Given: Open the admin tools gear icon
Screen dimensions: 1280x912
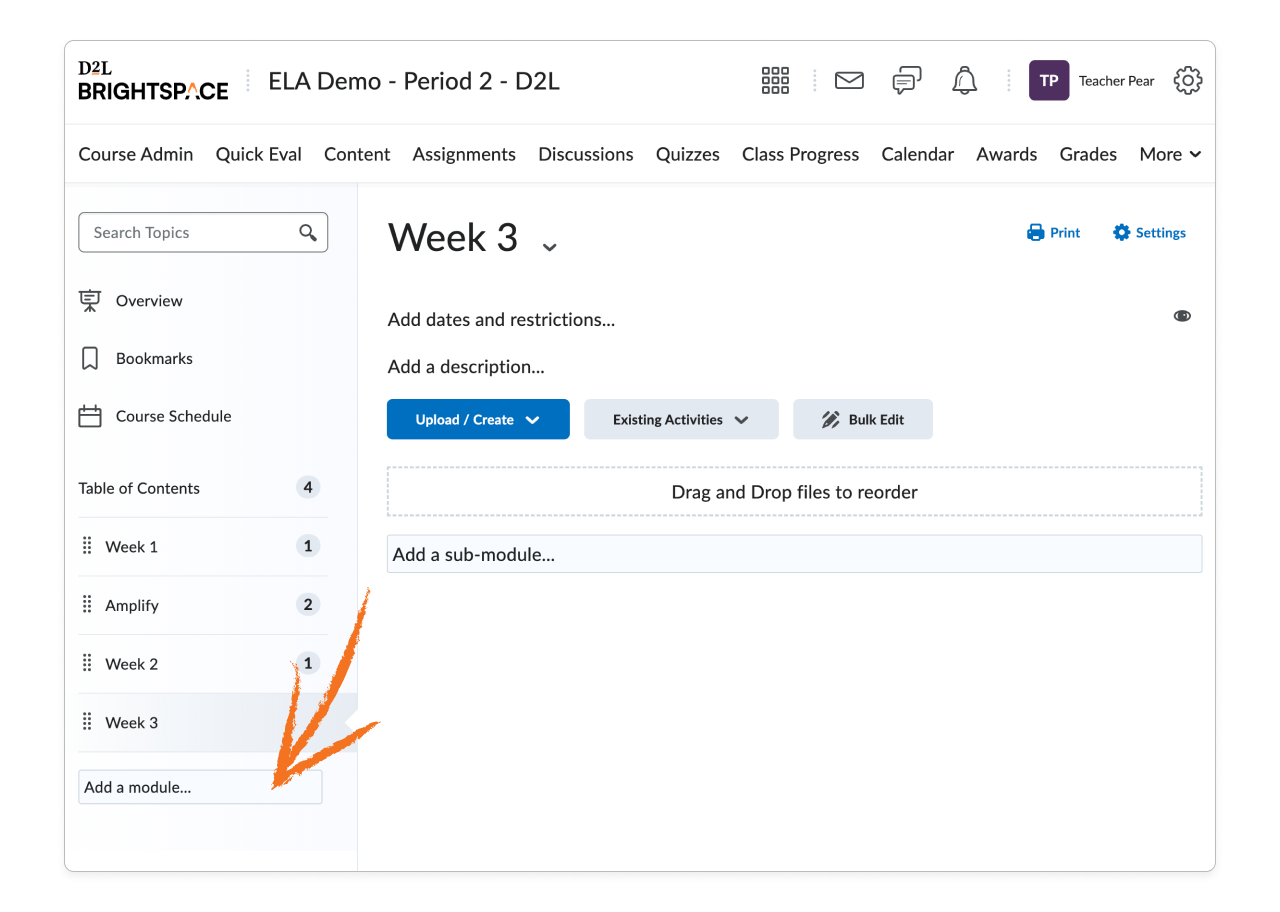Looking at the screenshot, I should coord(1187,81).
